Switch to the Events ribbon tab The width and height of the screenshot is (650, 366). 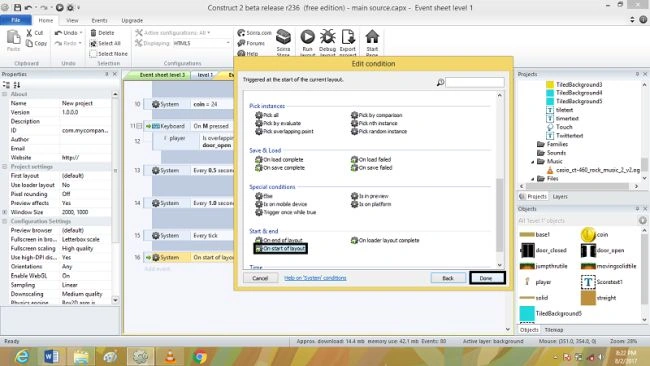click(x=99, y=20)
